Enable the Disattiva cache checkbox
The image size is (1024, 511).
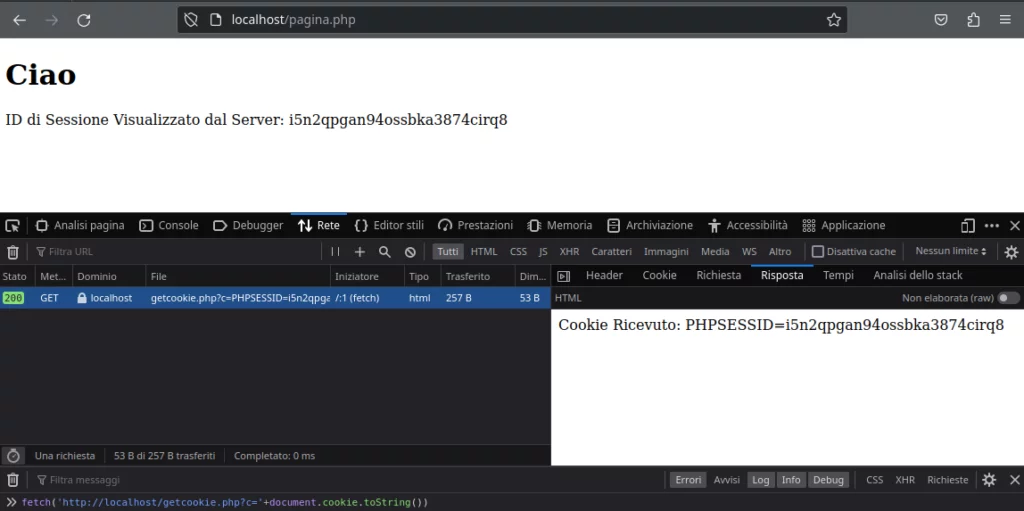pos(818,252)
